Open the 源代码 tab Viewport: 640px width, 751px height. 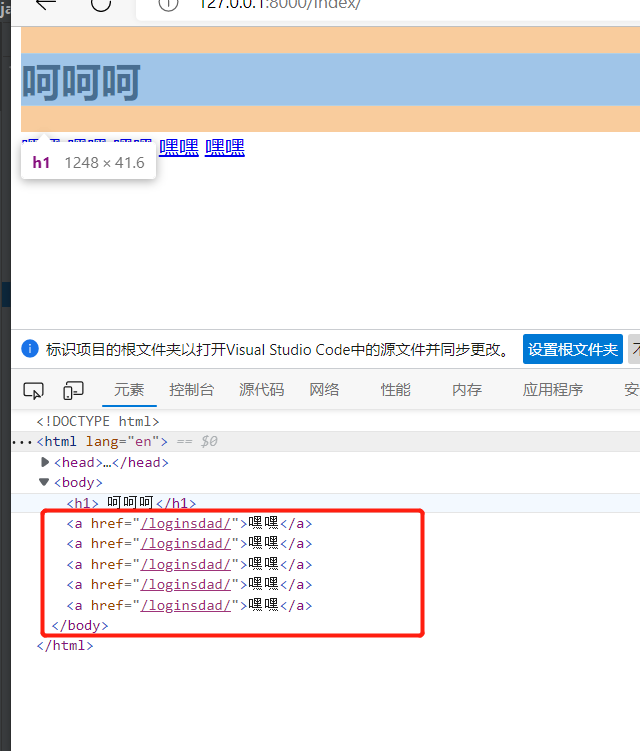click(262, 390)
